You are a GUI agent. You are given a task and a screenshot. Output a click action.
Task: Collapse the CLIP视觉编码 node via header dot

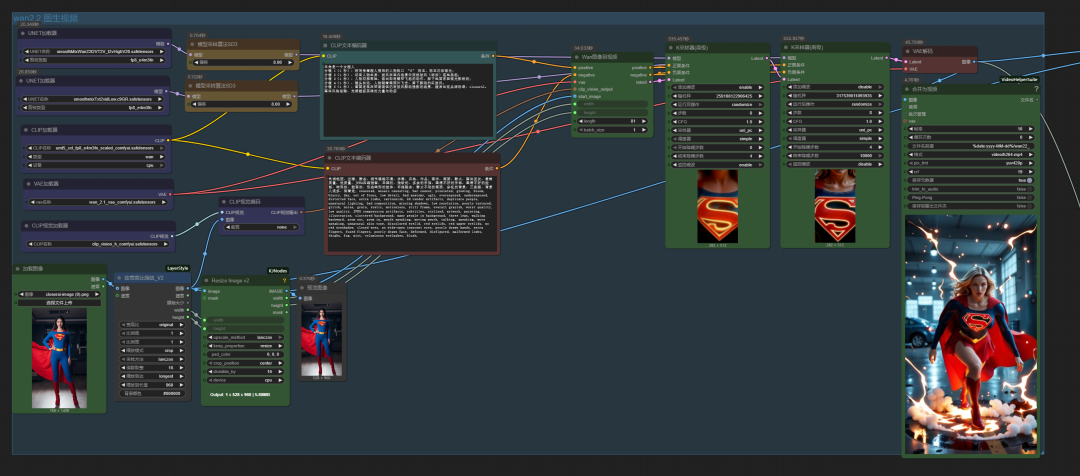coord(226,202)
